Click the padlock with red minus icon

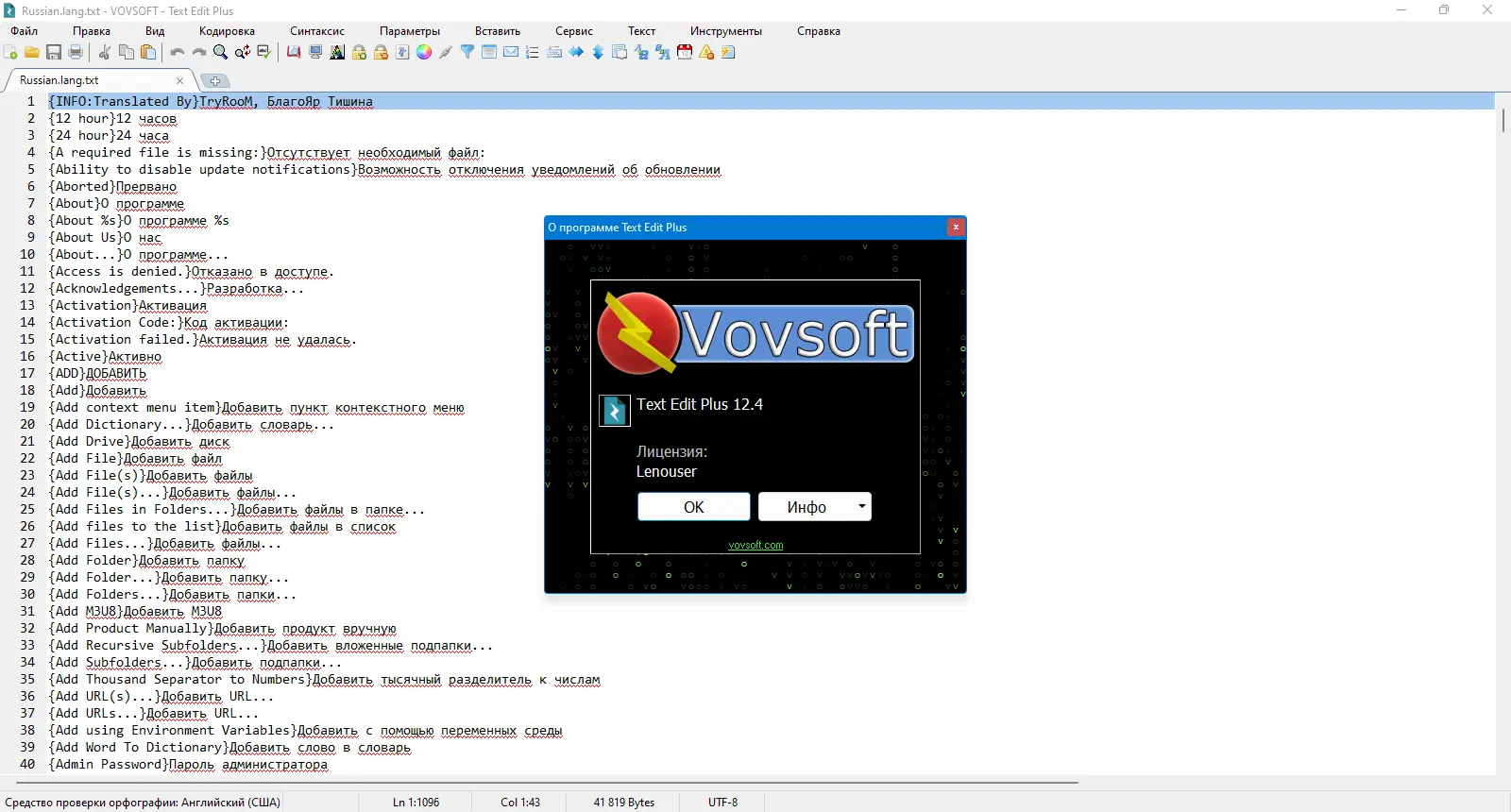[381, 53]
